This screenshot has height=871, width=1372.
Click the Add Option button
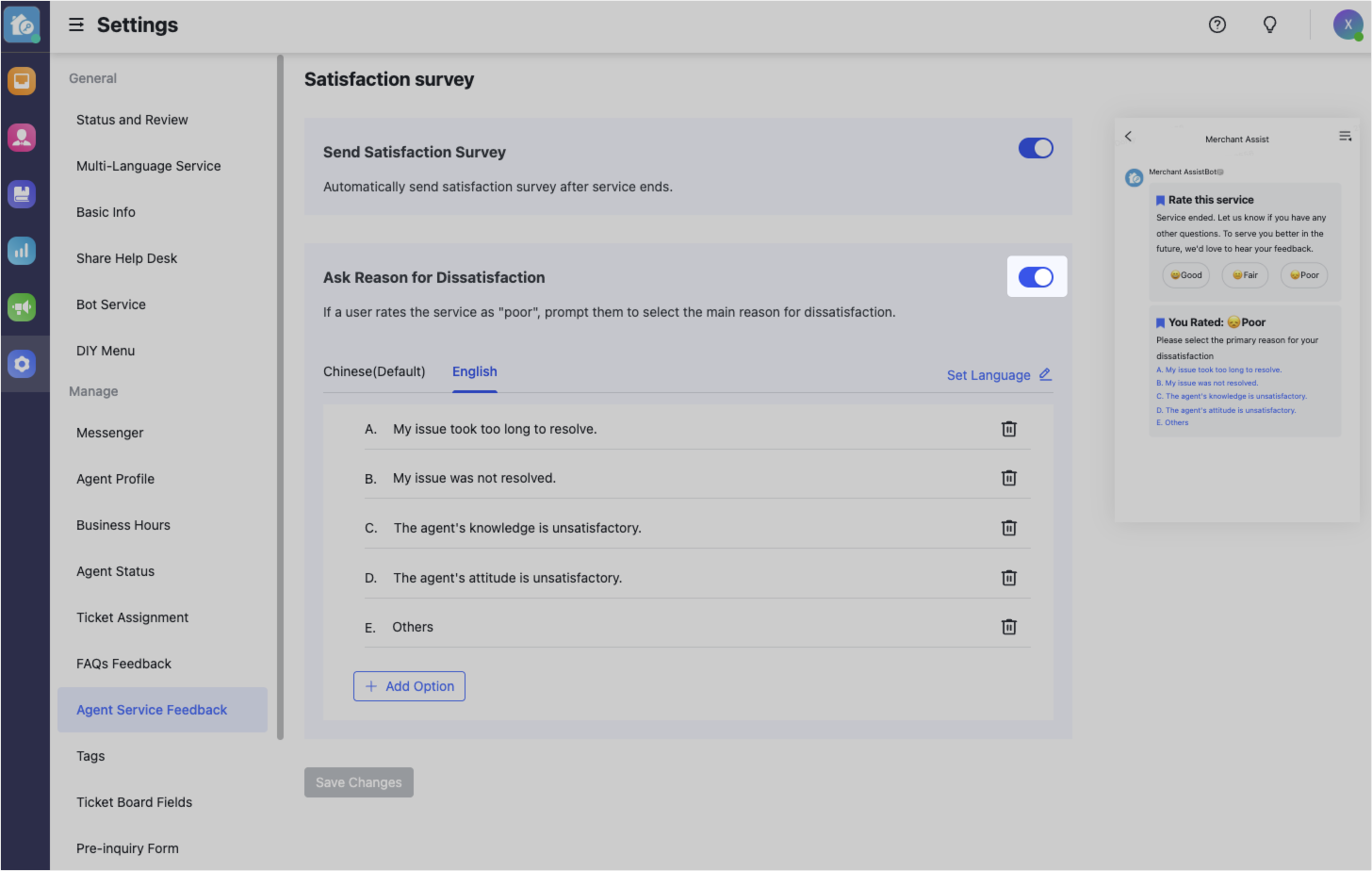pyautogui.click(x=409, y=685)
